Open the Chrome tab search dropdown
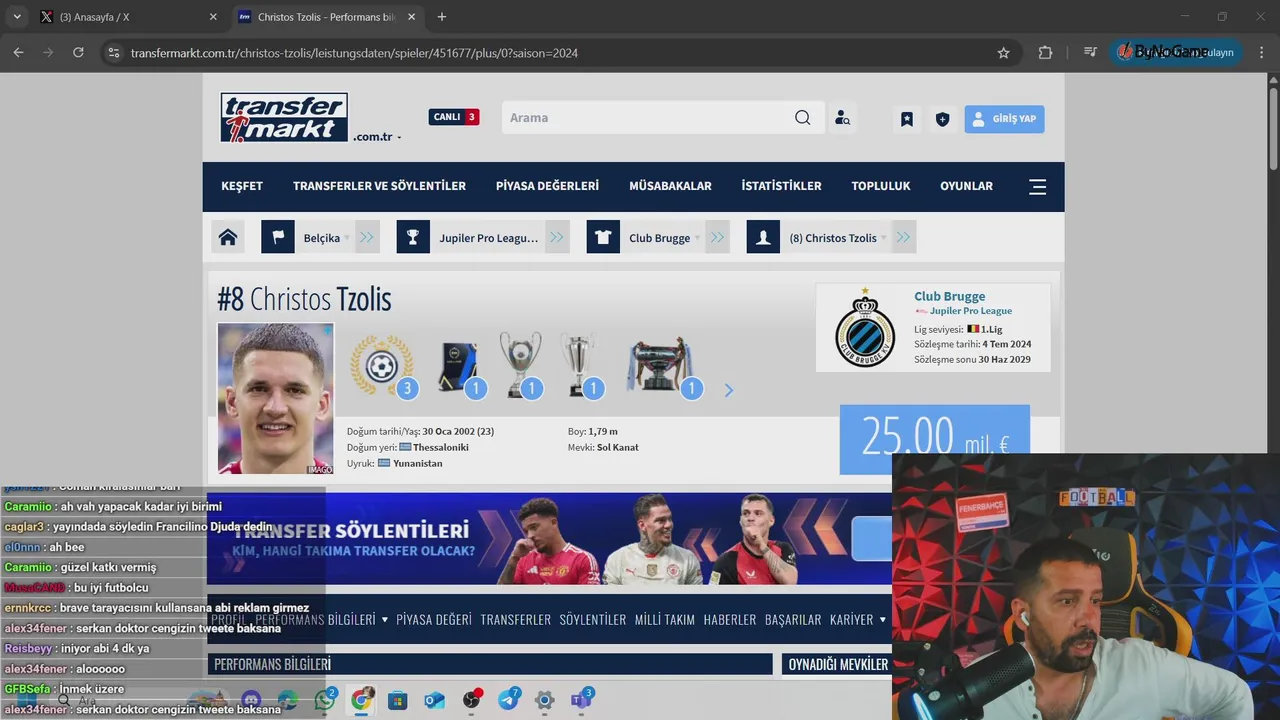Viewport: 1280px width, 720px height. (x=17, y=17)
